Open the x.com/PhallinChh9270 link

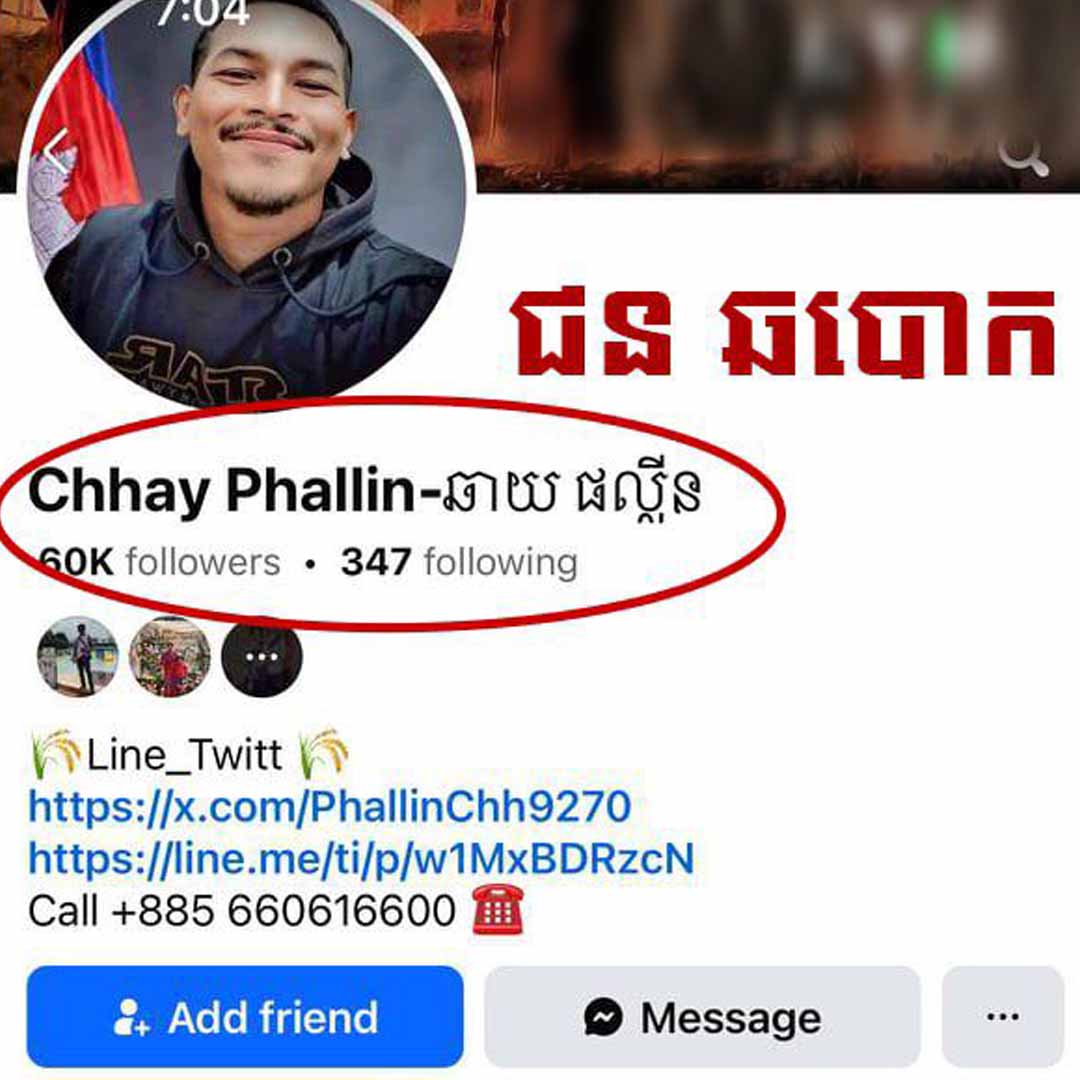coord(329,806)
